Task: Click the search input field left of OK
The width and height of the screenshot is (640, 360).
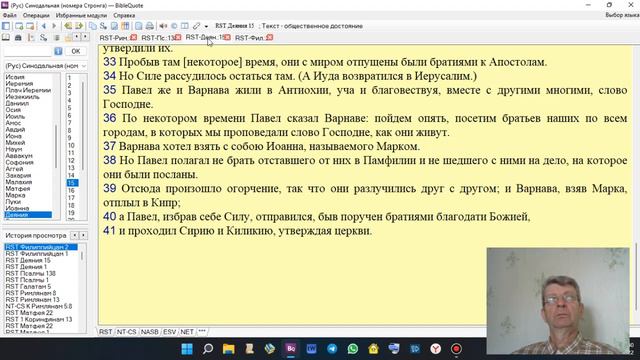Action: pos(28,51)
